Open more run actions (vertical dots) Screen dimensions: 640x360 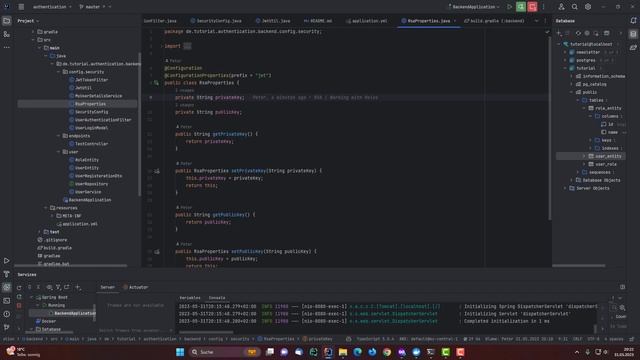pyautogui.click(x=543, y=7)
